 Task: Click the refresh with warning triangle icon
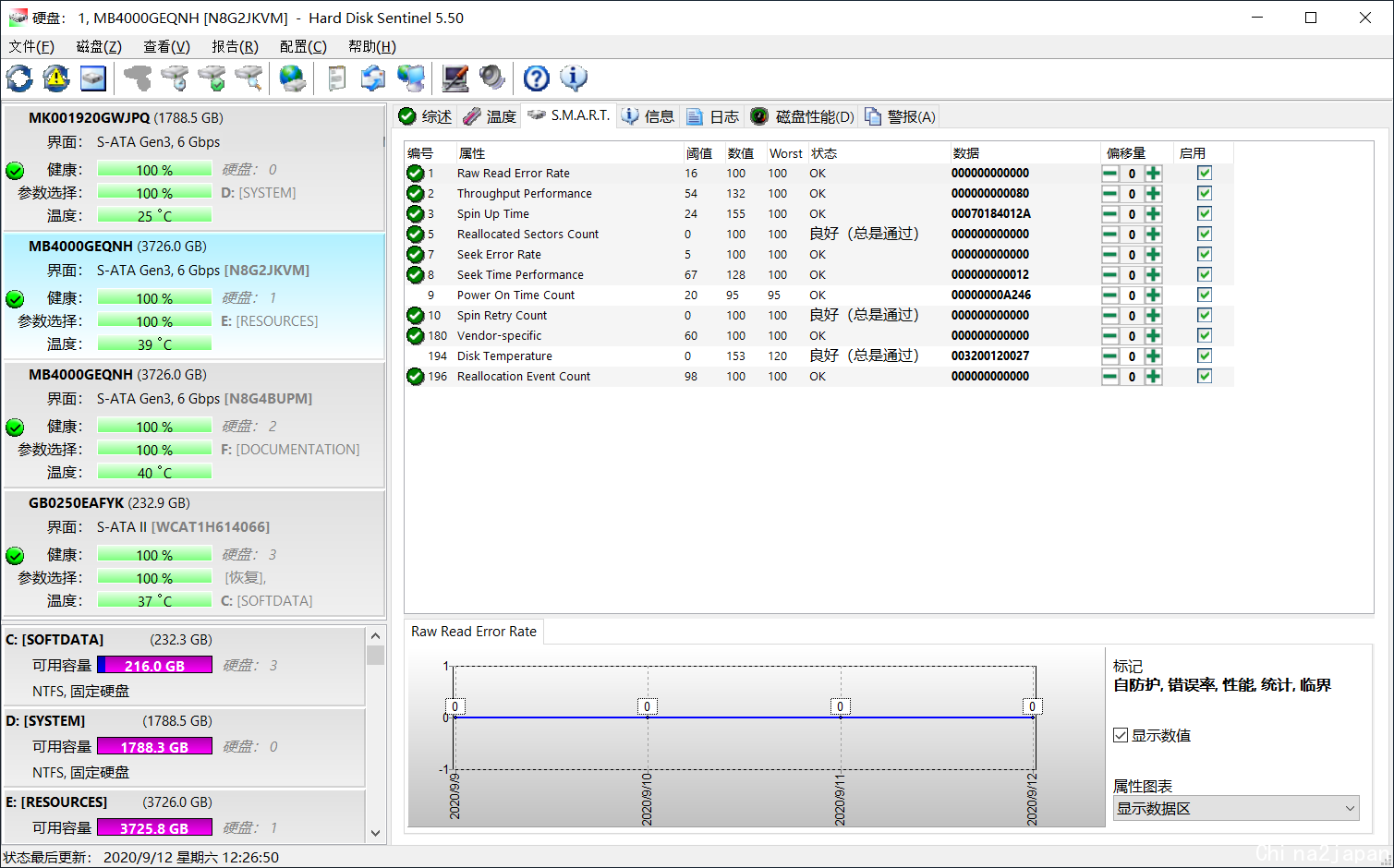56,78
